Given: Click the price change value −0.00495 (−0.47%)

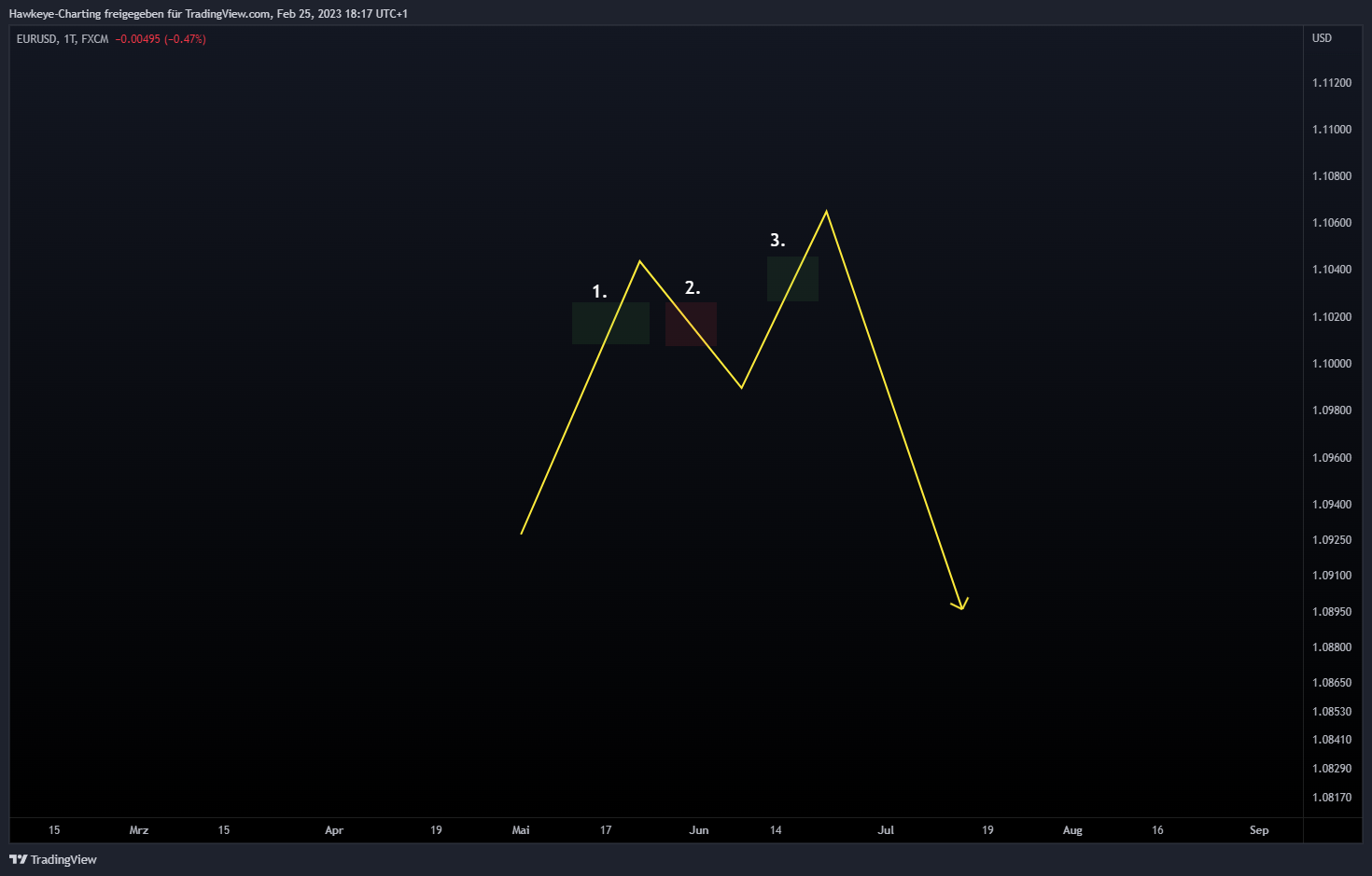Looking at the screenshot, I should tap(161, 39).
